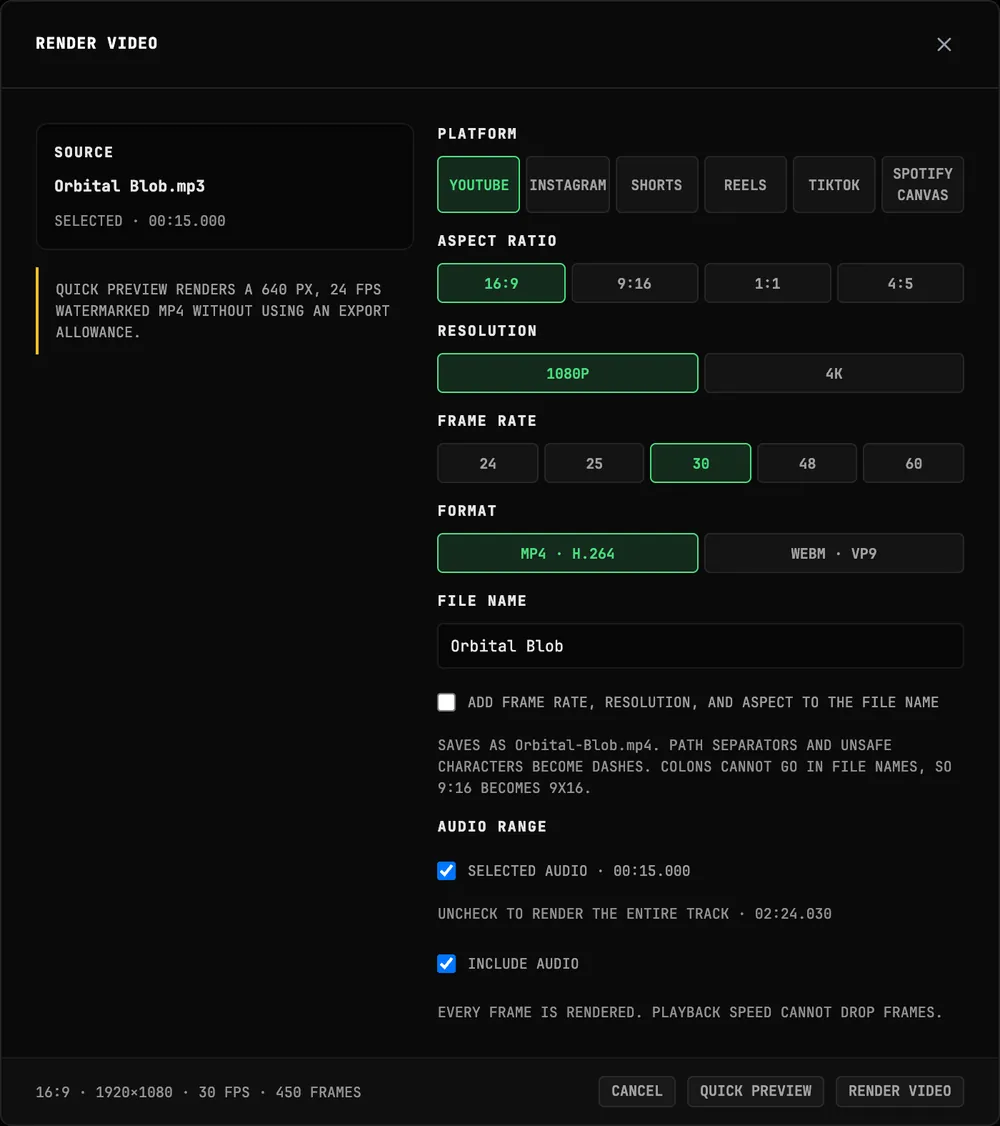
Task: Set frame rate to 24
Action: point(487,463)
